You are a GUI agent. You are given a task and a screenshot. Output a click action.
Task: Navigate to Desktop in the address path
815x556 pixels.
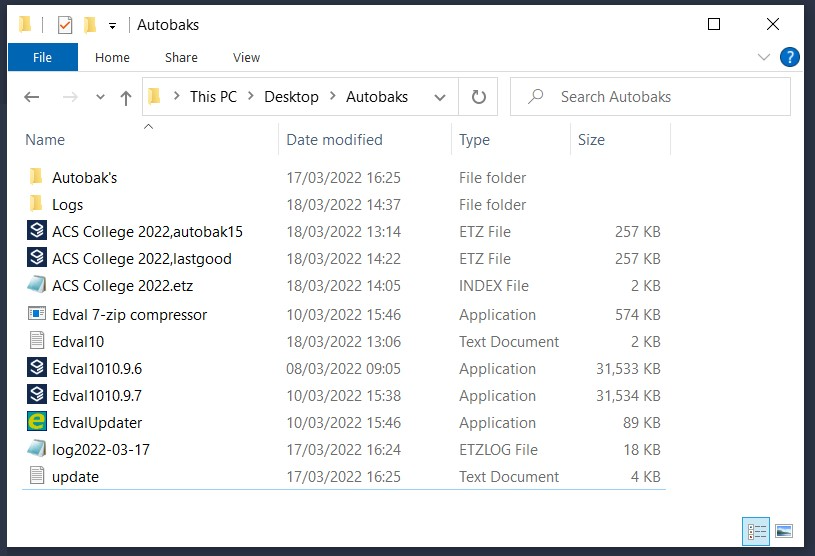tap(291, 97)
